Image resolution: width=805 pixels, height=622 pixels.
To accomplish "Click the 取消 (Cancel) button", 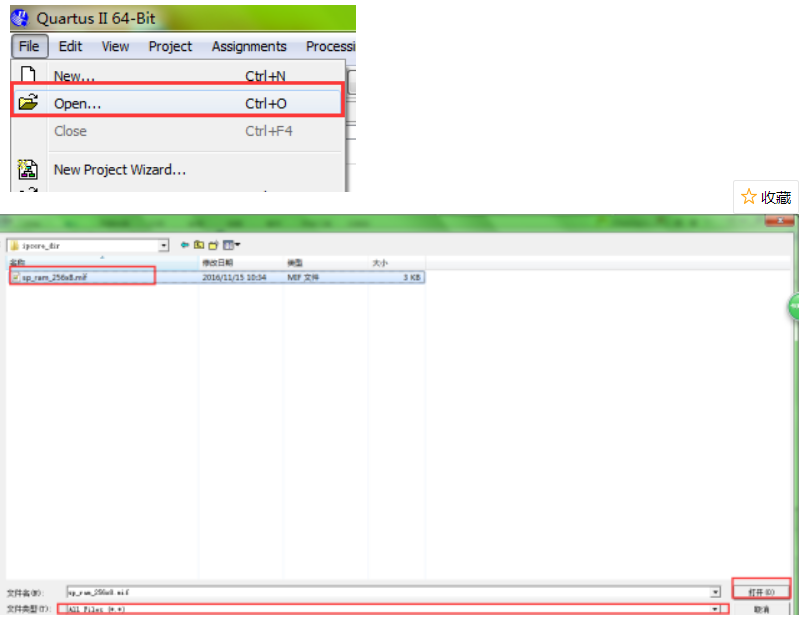I will click(761, 609).
